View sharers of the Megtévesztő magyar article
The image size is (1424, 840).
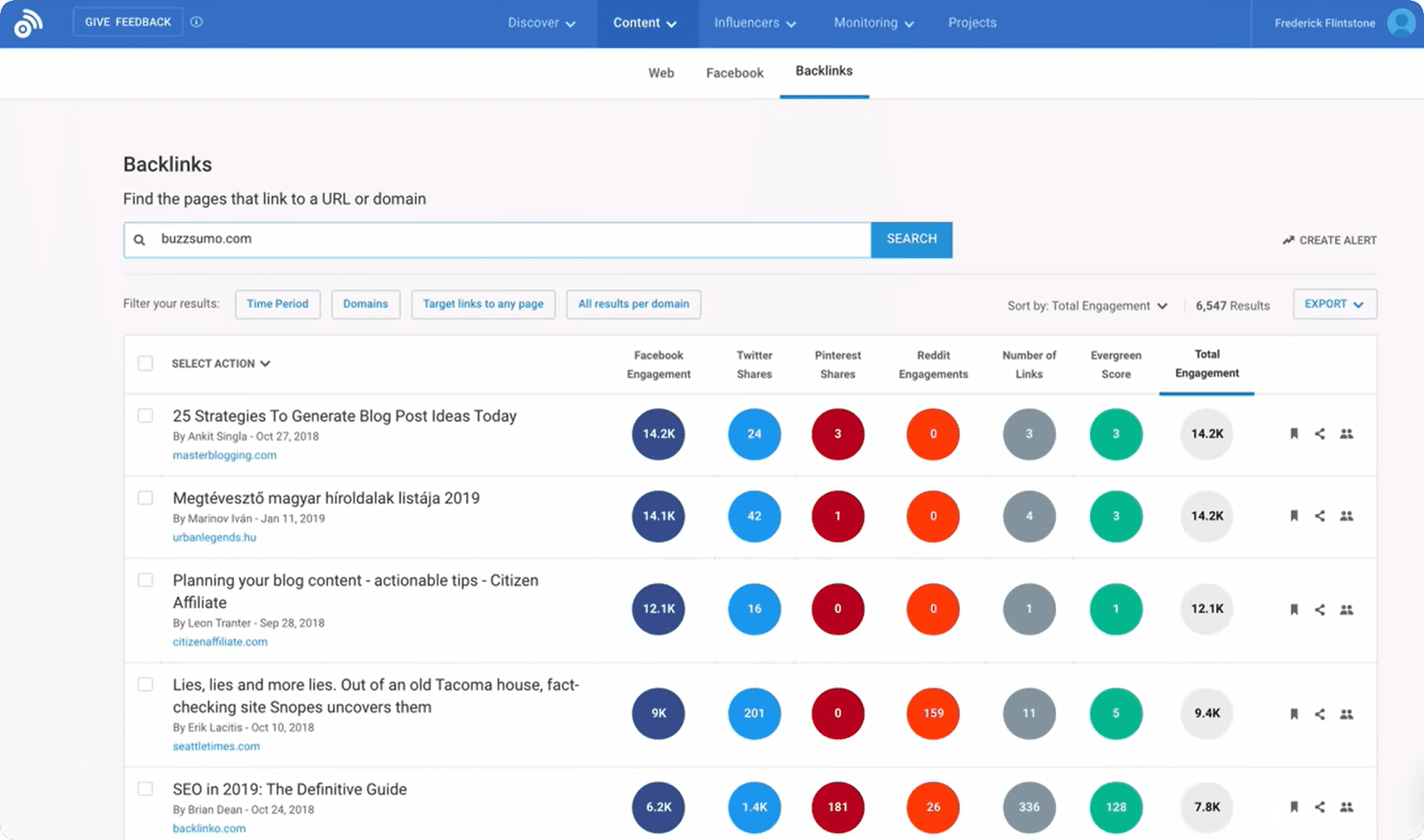pyautogui.click(x=1347, y=516)
